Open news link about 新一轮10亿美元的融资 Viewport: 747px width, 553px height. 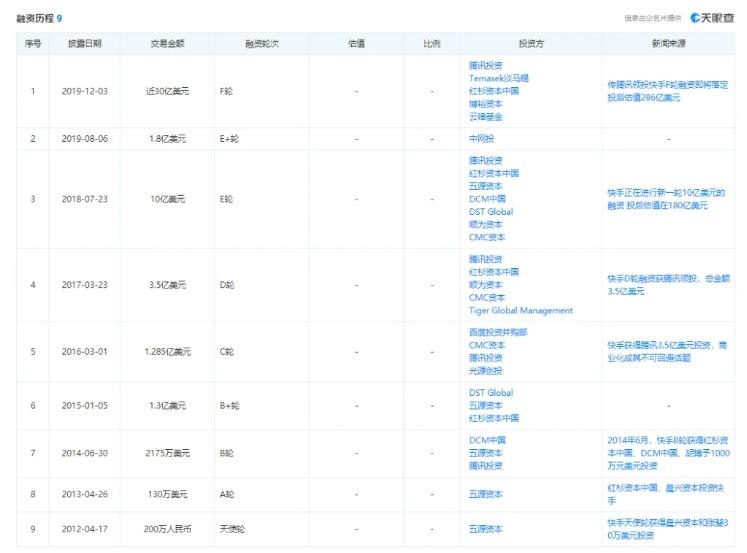click(x=666, y=199)
